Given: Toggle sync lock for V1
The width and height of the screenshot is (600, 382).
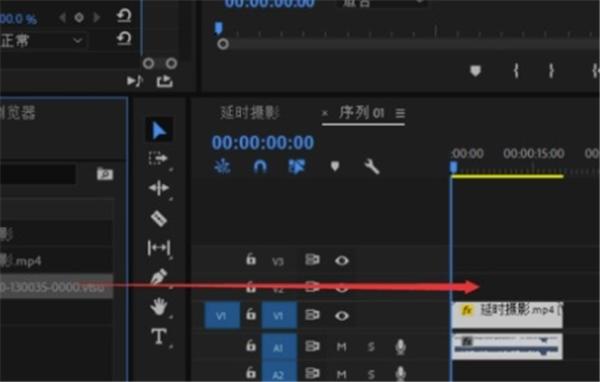Looking at the screenshot, I should 312,315.
